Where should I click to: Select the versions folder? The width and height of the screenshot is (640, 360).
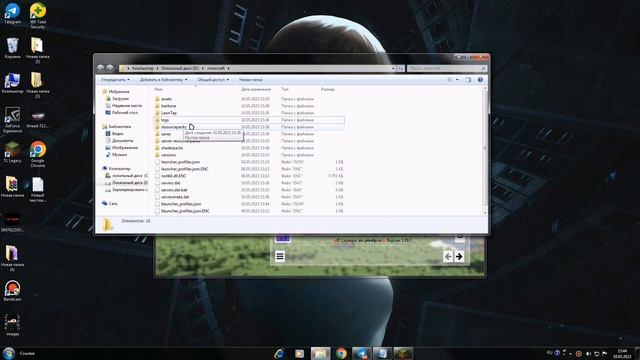coord(168,155)
